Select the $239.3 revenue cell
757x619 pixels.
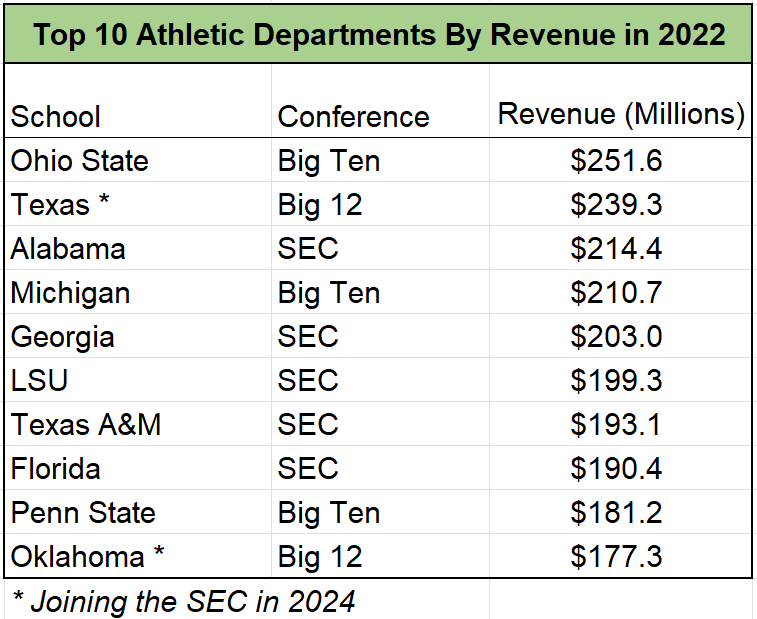coord(617,205)
